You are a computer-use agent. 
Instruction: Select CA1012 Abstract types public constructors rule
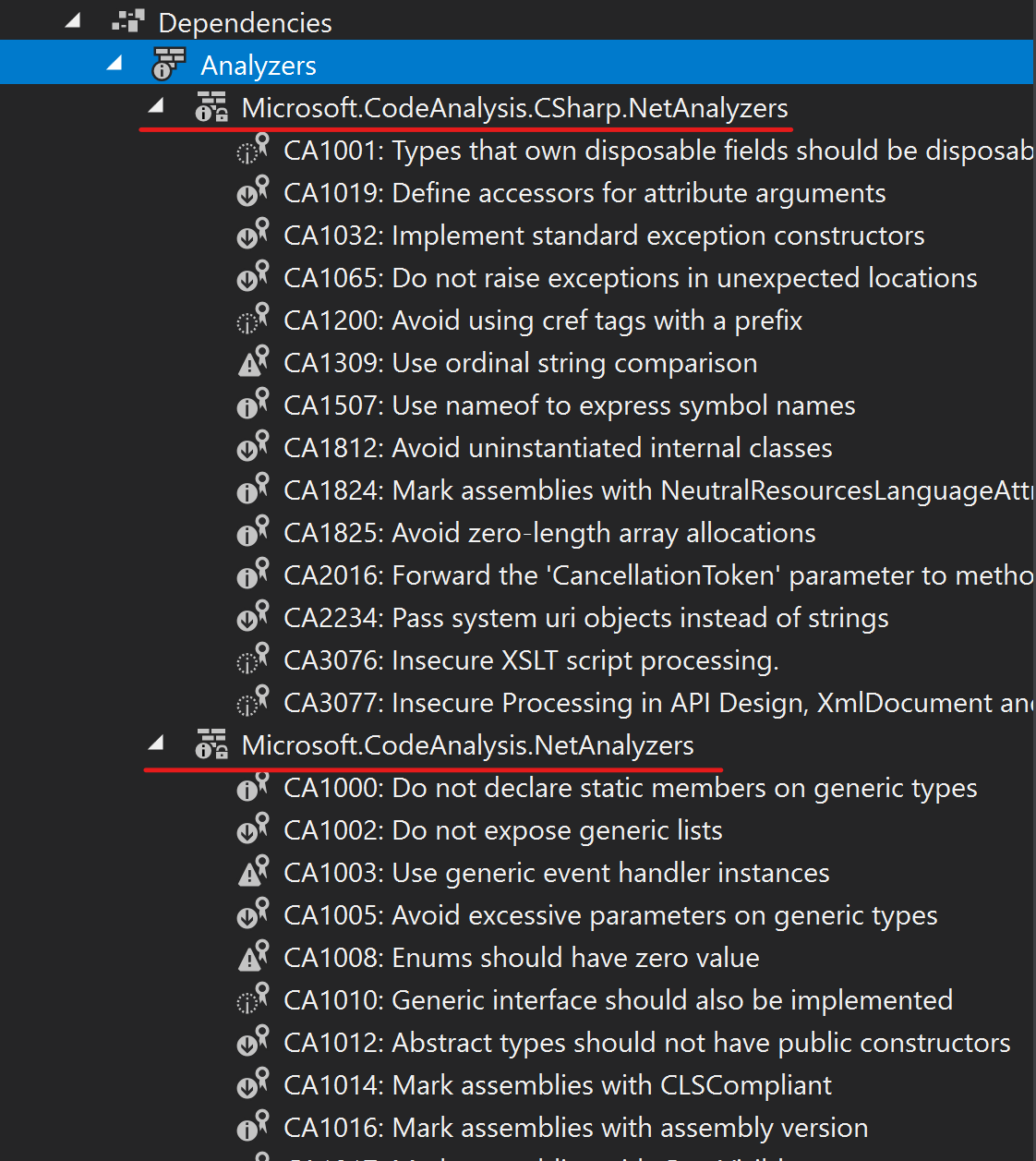(647, 1043)
